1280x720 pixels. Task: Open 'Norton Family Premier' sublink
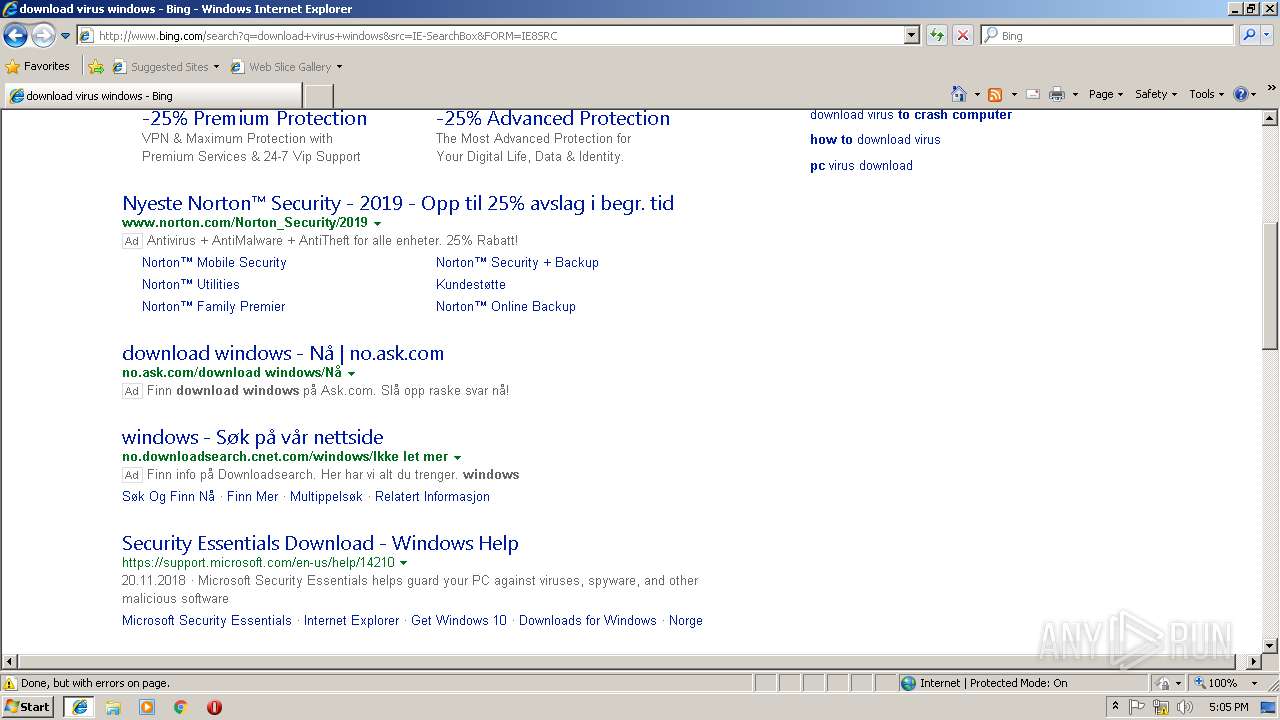214,306
